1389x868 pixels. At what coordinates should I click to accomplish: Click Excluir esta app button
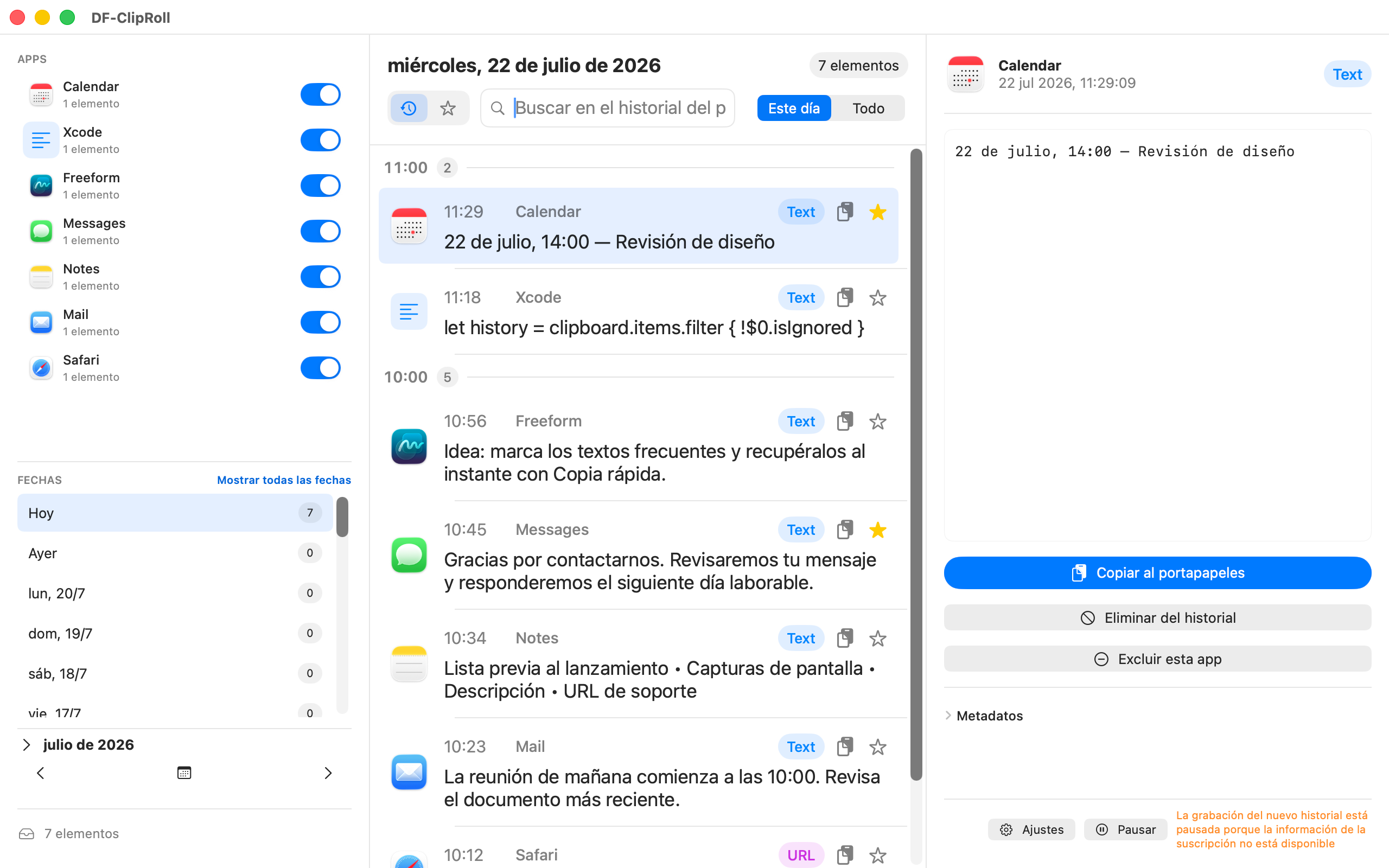tap(1157, 659)
